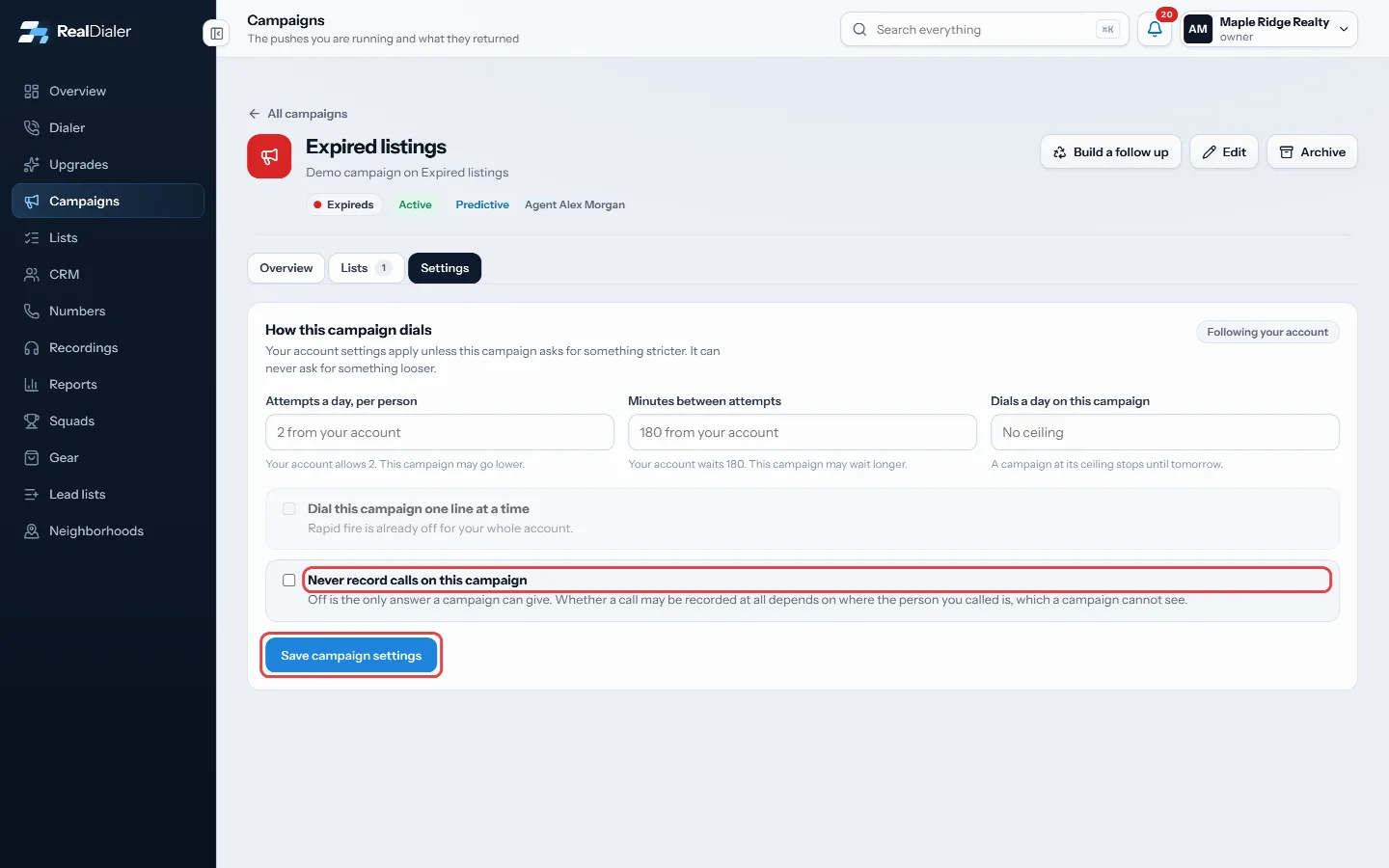Click Agent Alex Morgan text
The height and width of the screenshot is (868, 1389).
pos(575,204)
